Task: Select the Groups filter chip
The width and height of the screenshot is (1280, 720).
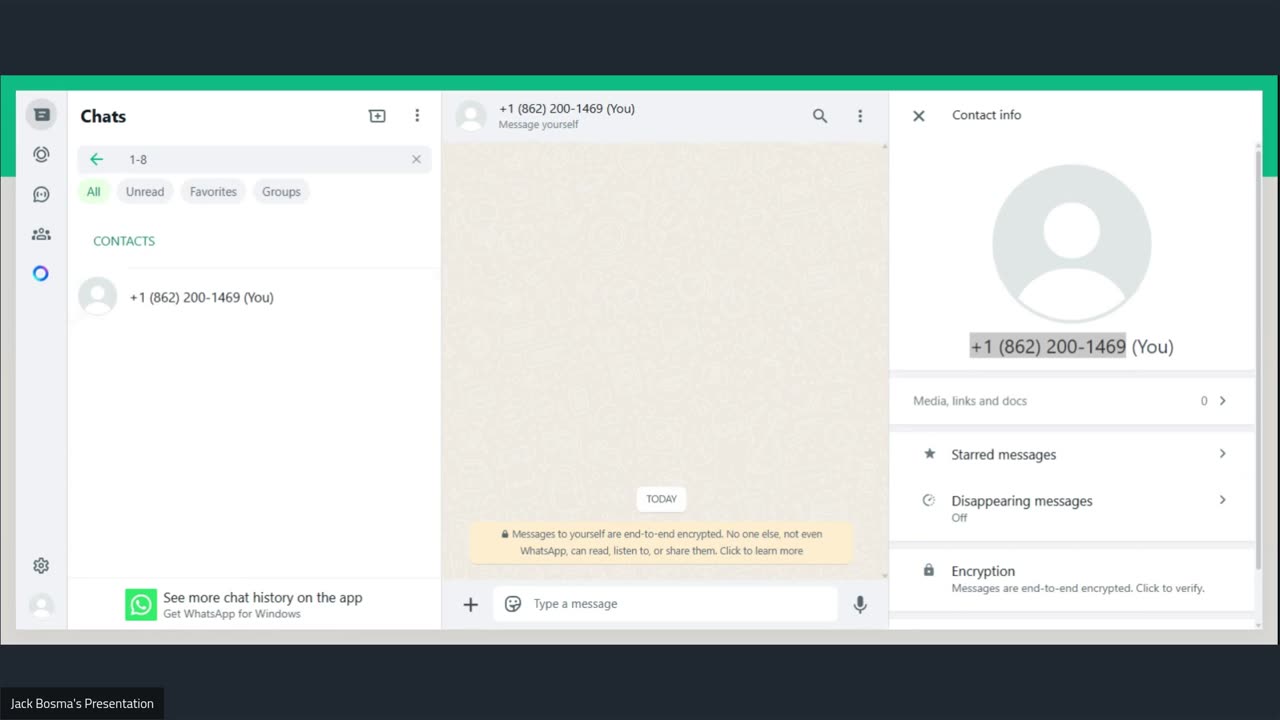Action: coord(281,192)
